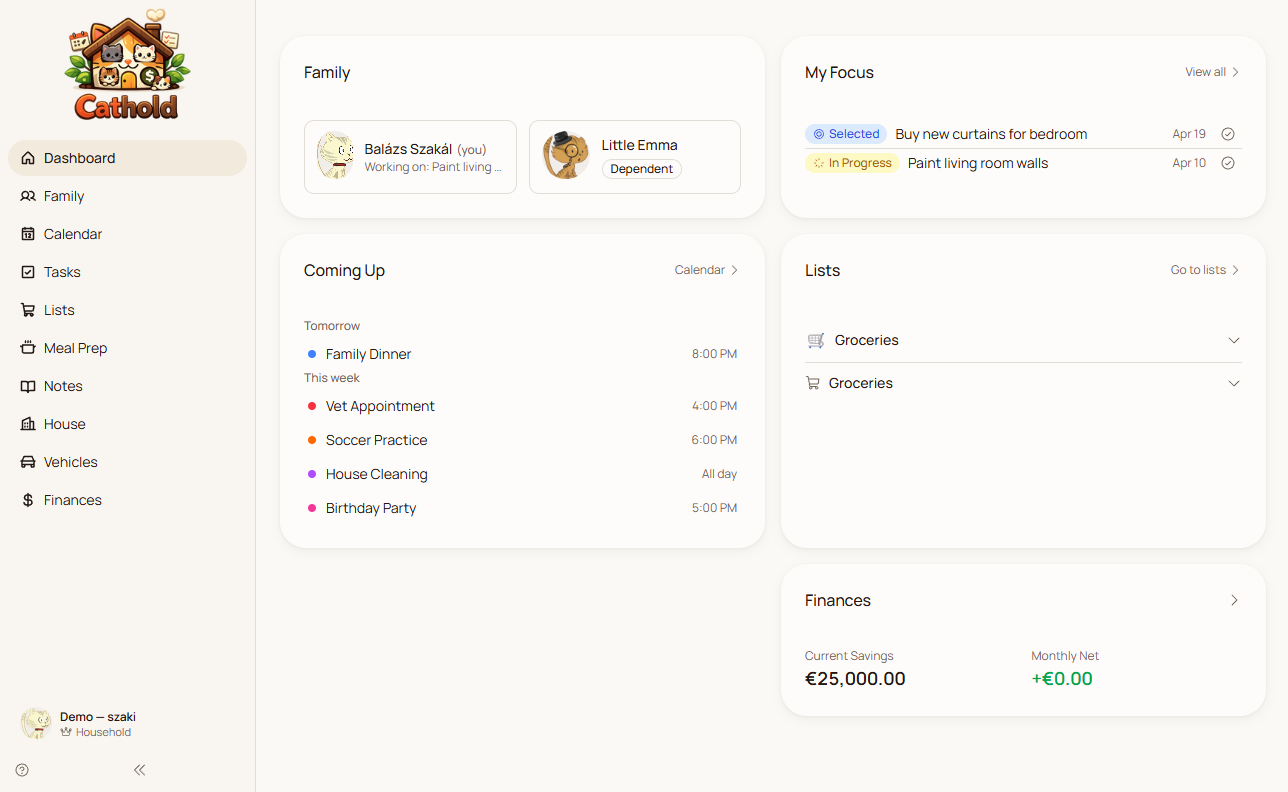Open Finances card arrow chevron
The image size is (1288, 792).
tap(1234, 600)
